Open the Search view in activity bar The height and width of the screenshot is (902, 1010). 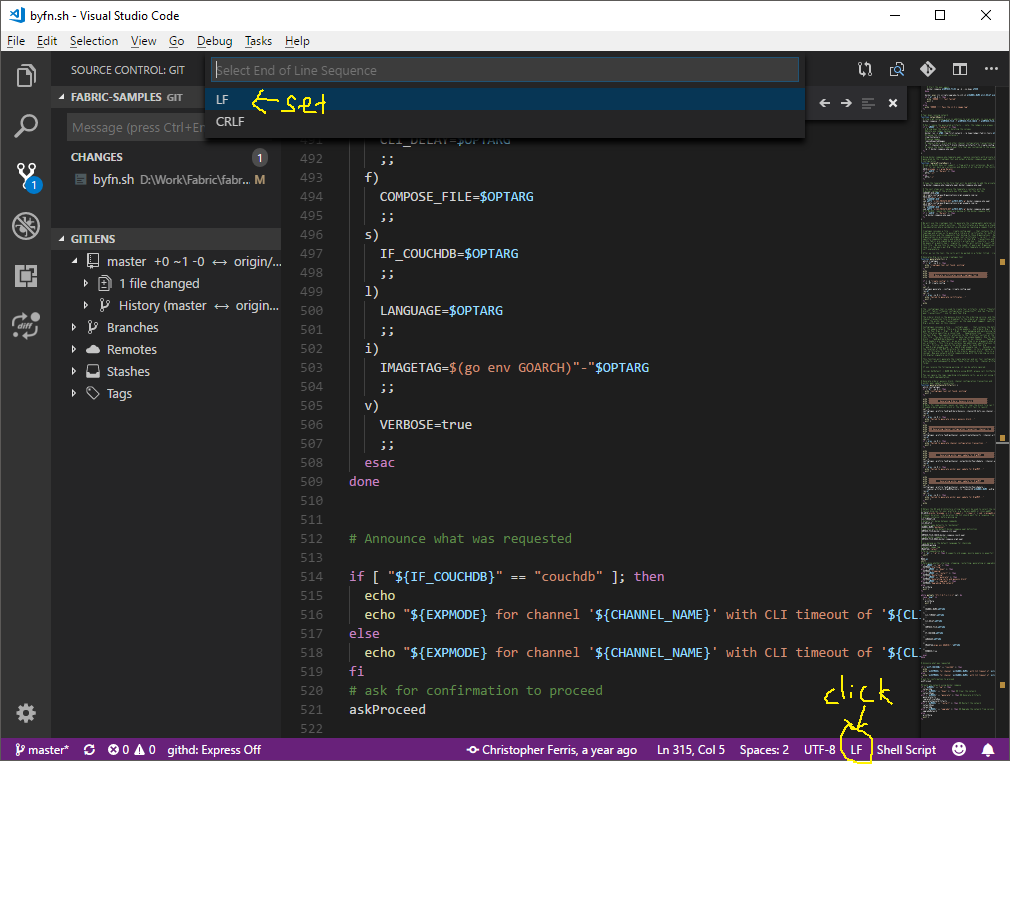[x=26, y=126]
